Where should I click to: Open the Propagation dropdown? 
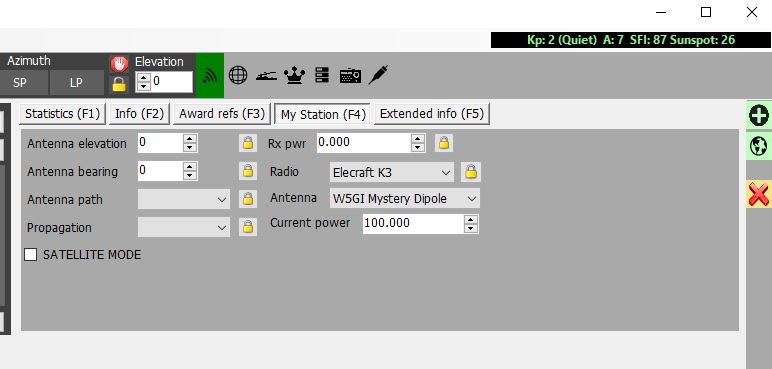(x=184, y=228)
